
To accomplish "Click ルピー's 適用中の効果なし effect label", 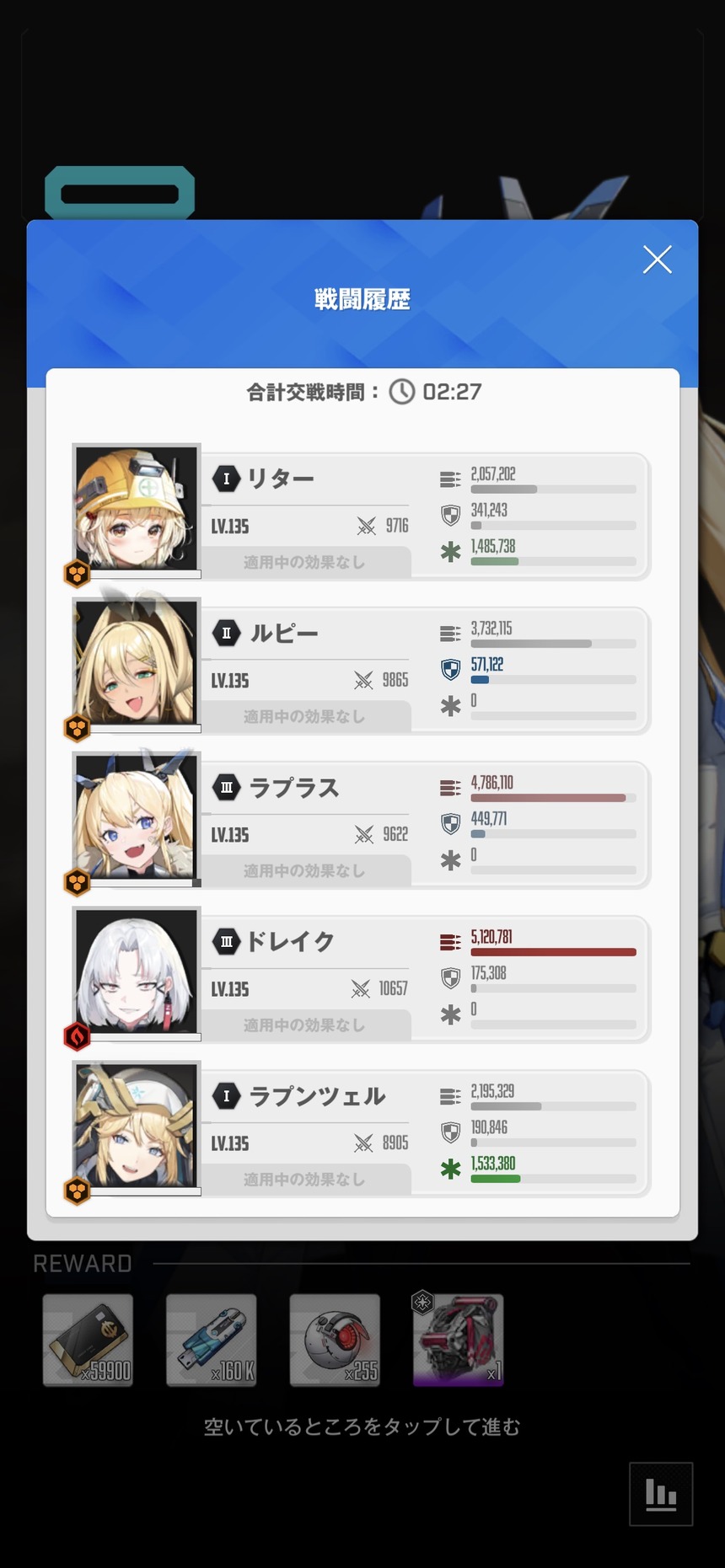I will tap(304, 716).
